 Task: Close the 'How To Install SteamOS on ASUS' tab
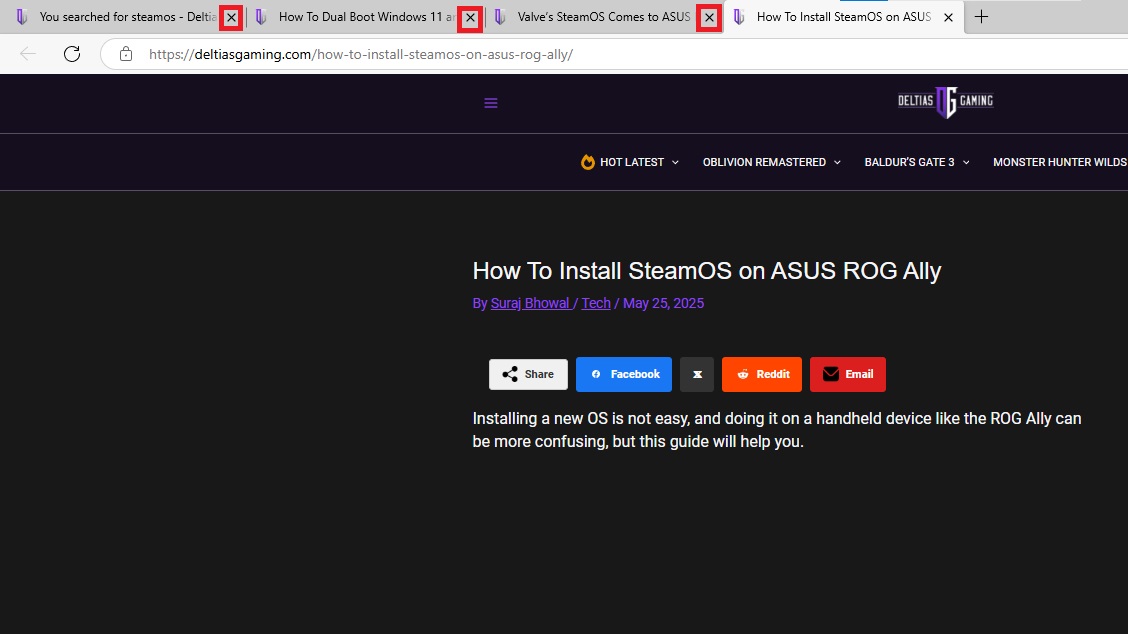point(948,17)
